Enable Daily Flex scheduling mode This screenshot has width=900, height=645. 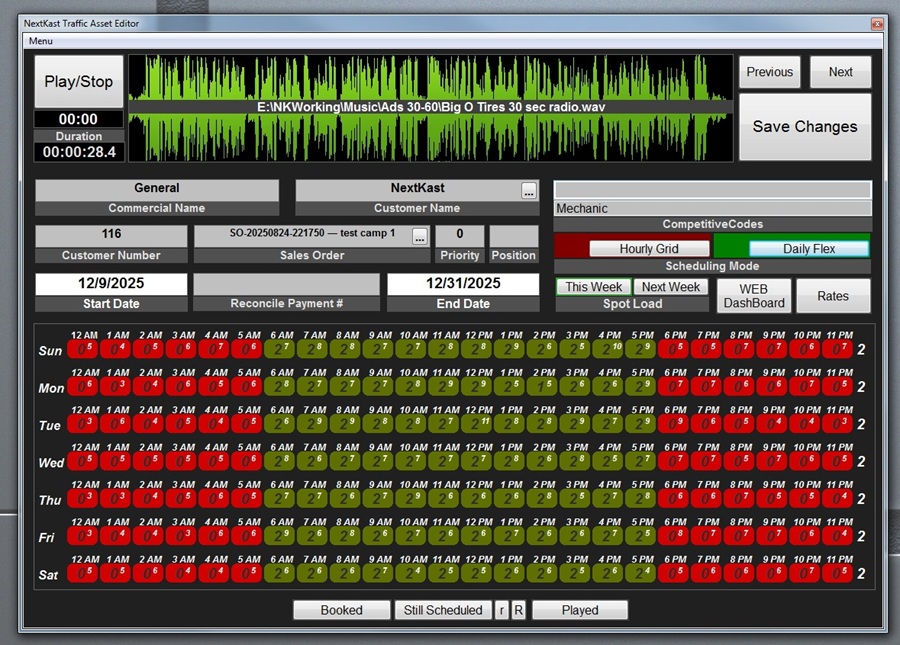[x=808, y=248]
